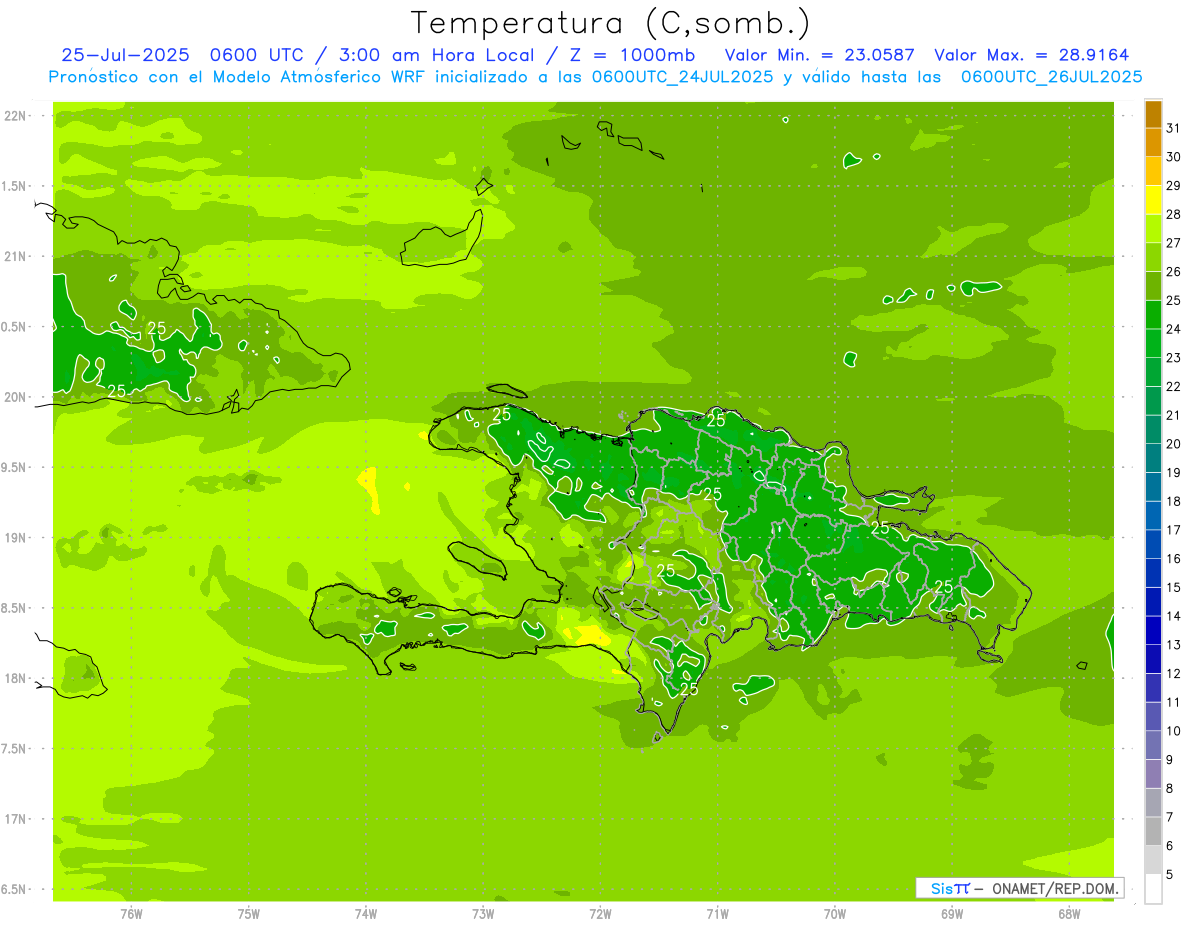The width and height of the screenshot is (1200, 927).
Task: Click the '70W' longitude label
Action: (835, 914)
